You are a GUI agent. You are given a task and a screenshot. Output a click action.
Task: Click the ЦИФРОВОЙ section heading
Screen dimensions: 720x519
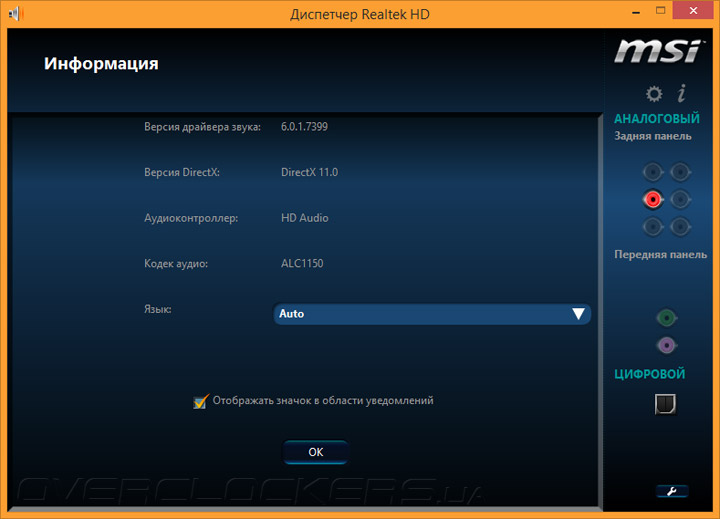pyautogui.click(x=649, y=374)
